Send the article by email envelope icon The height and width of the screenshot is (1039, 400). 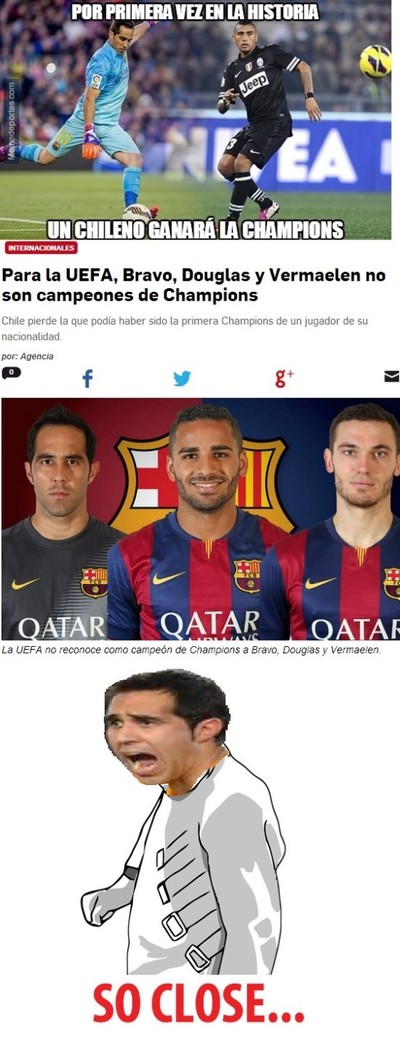click(x=392, y=376)
